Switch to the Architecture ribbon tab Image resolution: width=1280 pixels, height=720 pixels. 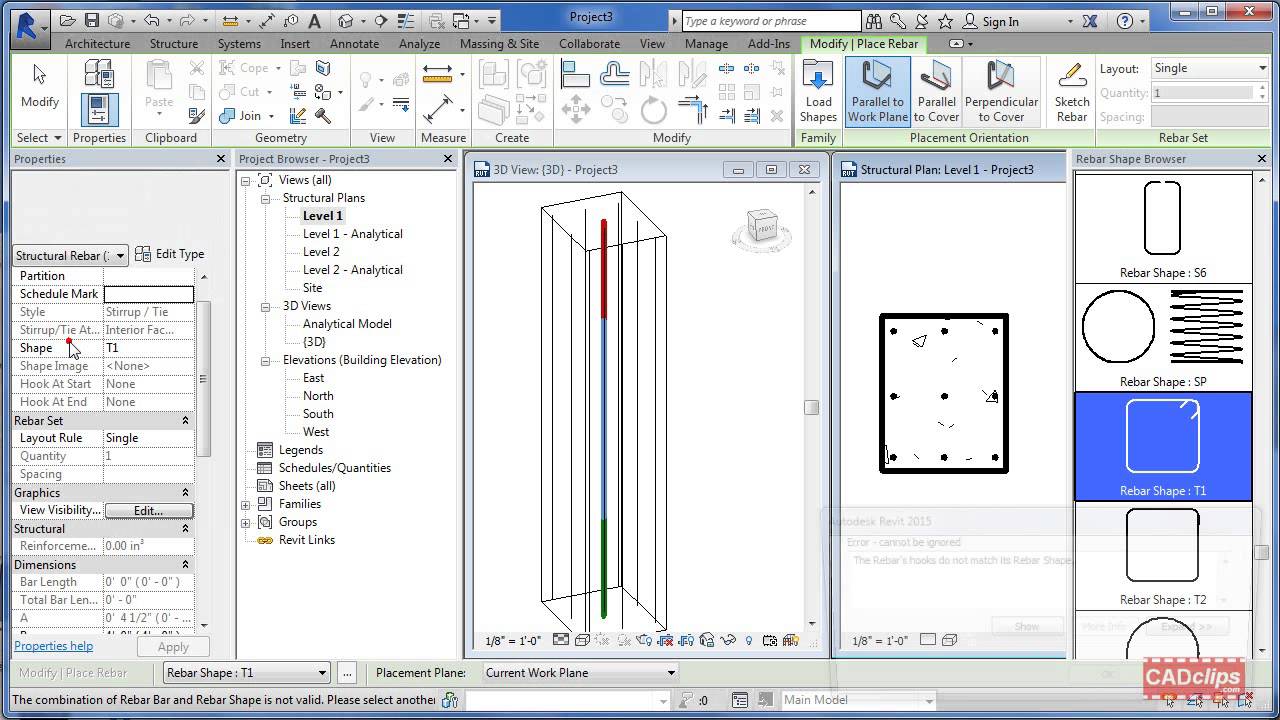click(97, 44)
